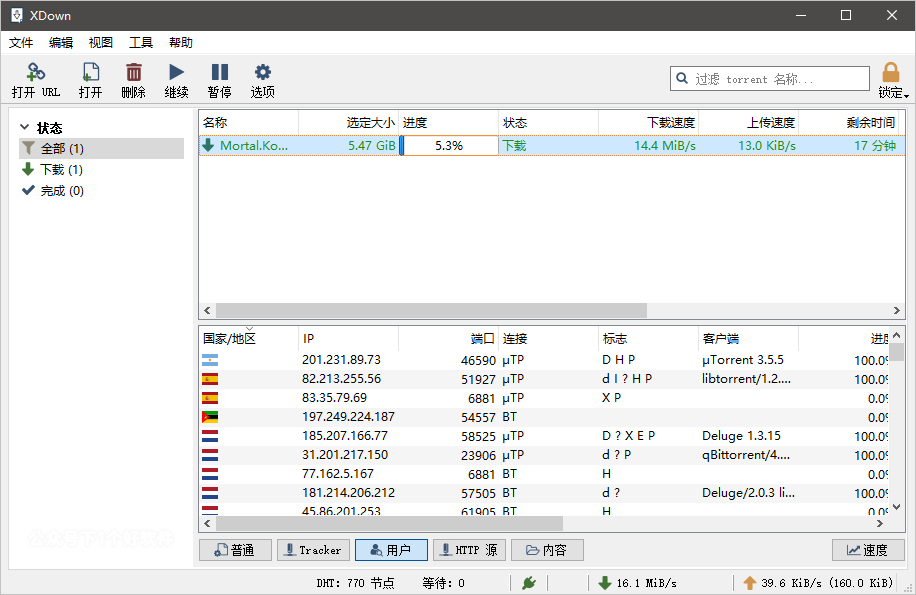Select the 用户 peers tab
The height and width of the screenshot is (595, 916).
[x=391, y=550]
